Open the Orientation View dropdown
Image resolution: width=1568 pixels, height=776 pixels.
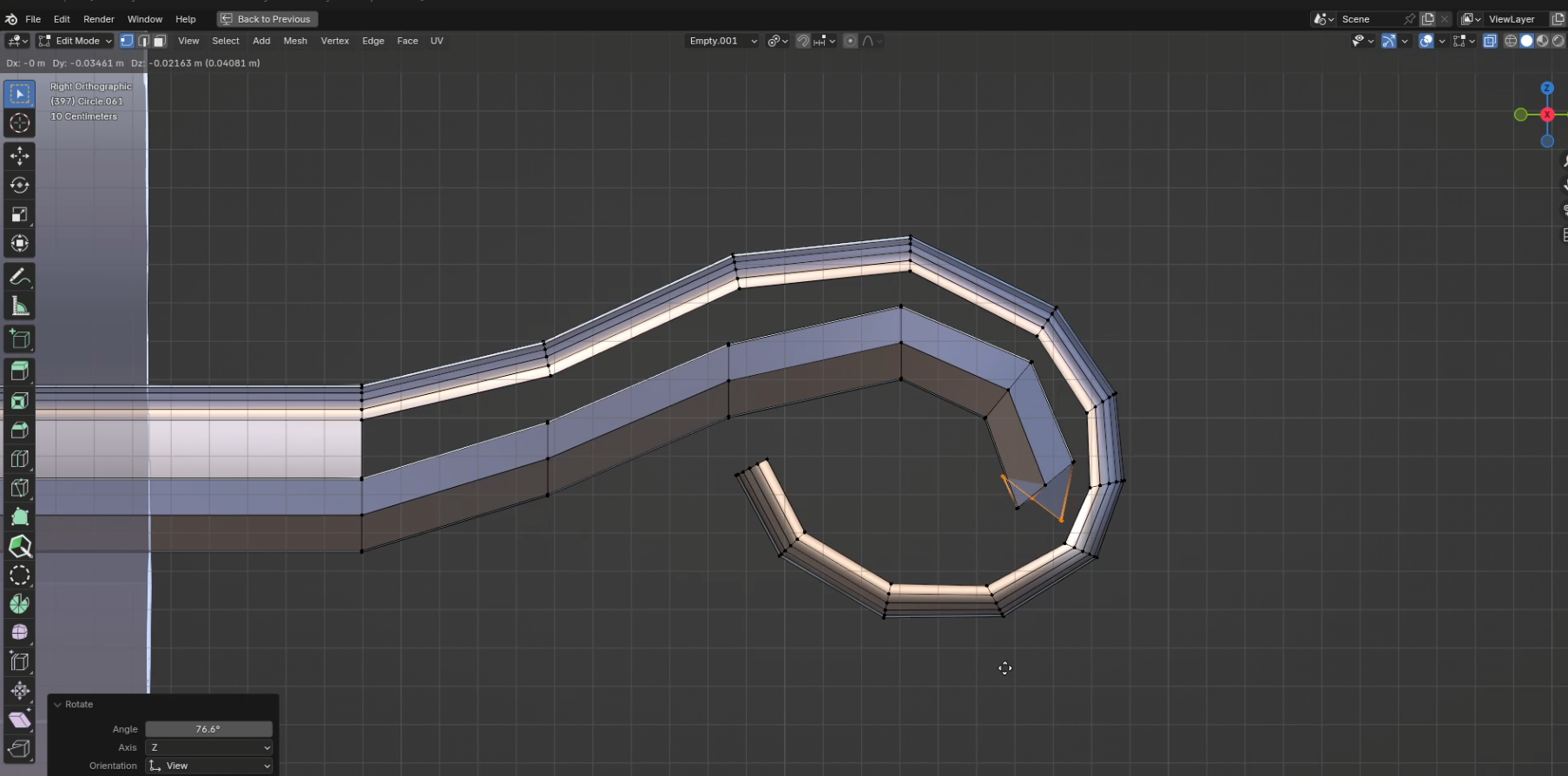pyautogui.click(x=209, y=766)
